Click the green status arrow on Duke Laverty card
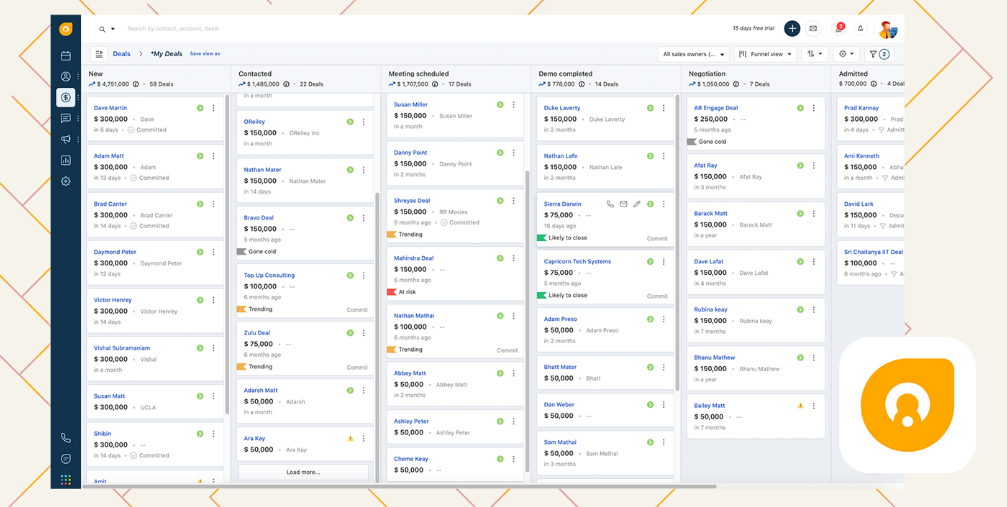This screenshot has height=507, width=1007. (x=650, y=108)
